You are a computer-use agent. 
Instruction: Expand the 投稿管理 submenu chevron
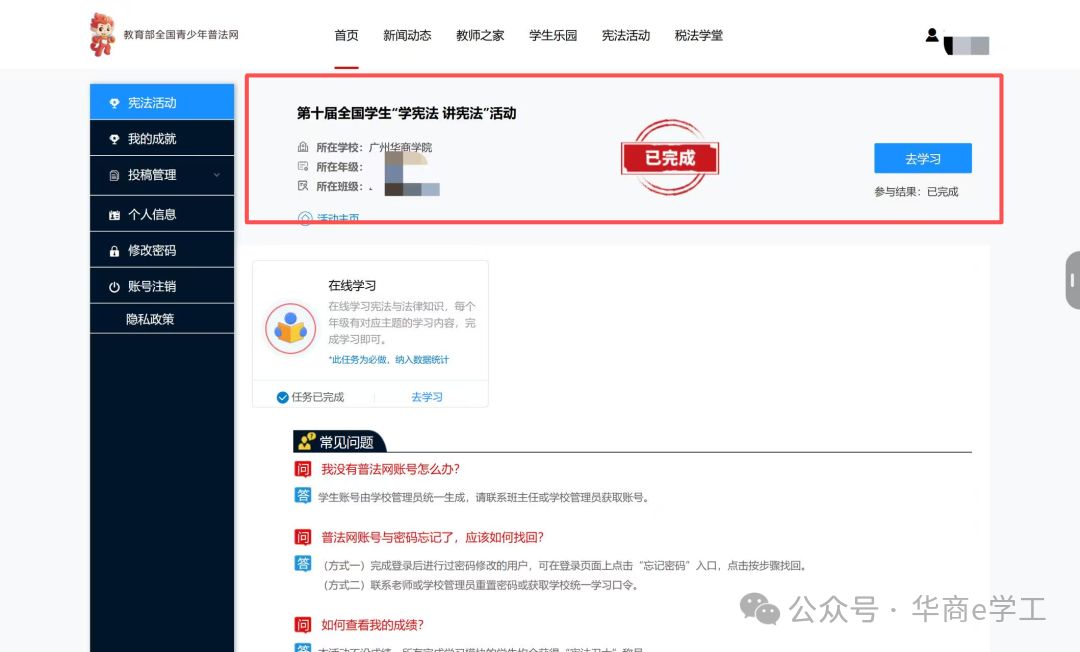click(x=217, y=175)
